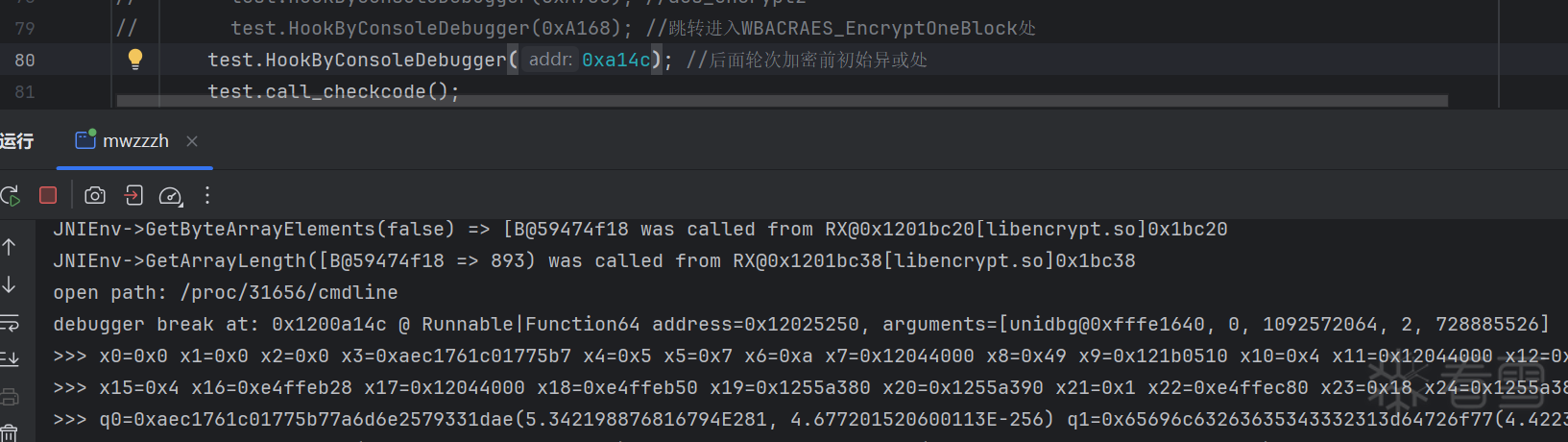Viewport: 1568px width, 442px height.
Task: Open the run toolbar more options menu
Action: (207, 196)
